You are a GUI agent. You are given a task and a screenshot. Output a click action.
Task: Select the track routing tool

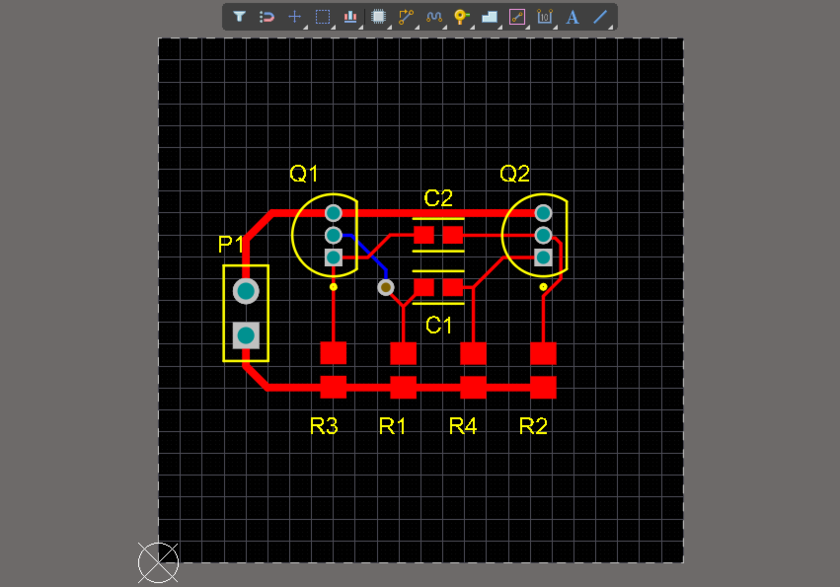[406, 16]
